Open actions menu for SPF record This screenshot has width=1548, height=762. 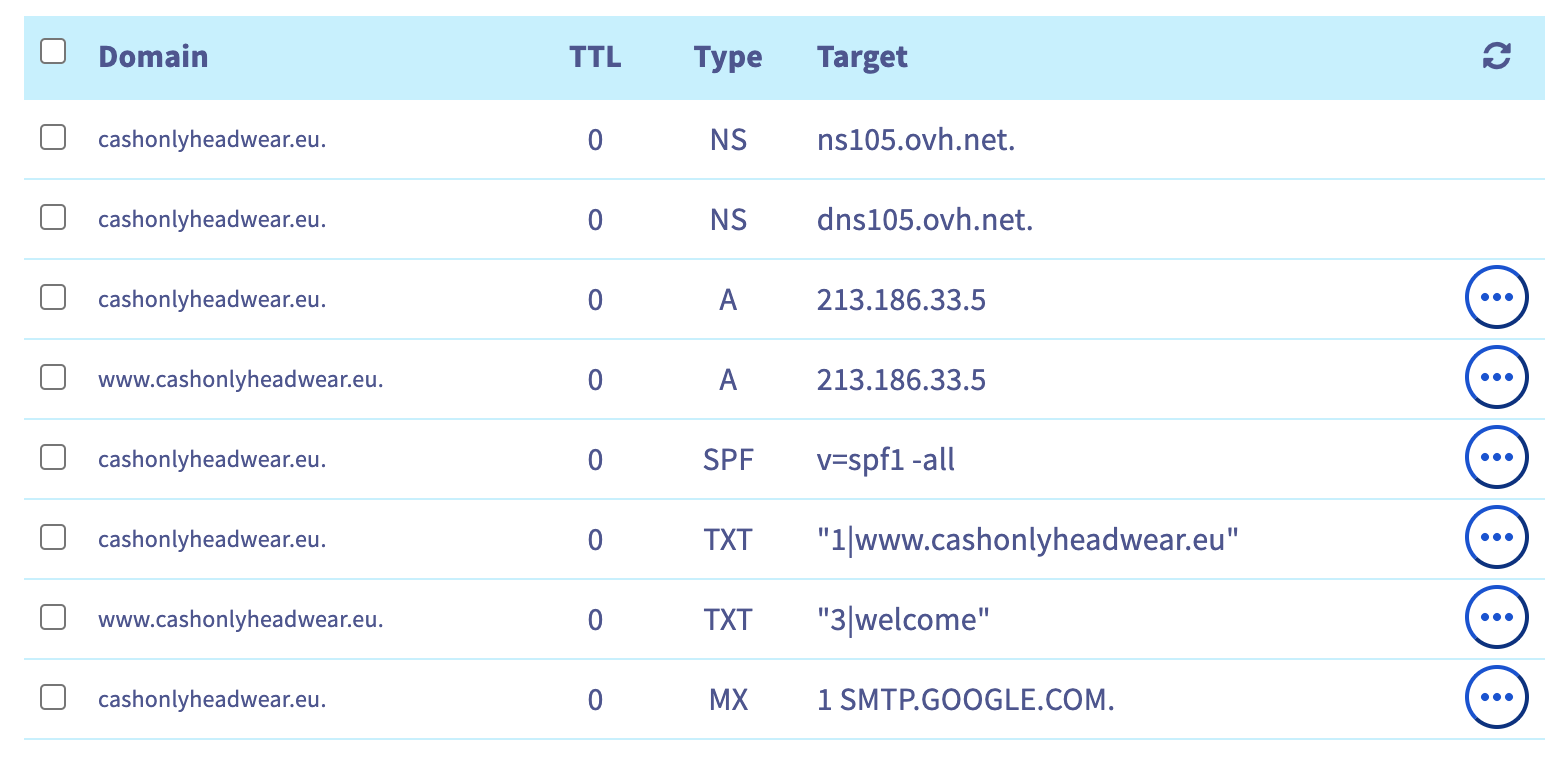1496,458
